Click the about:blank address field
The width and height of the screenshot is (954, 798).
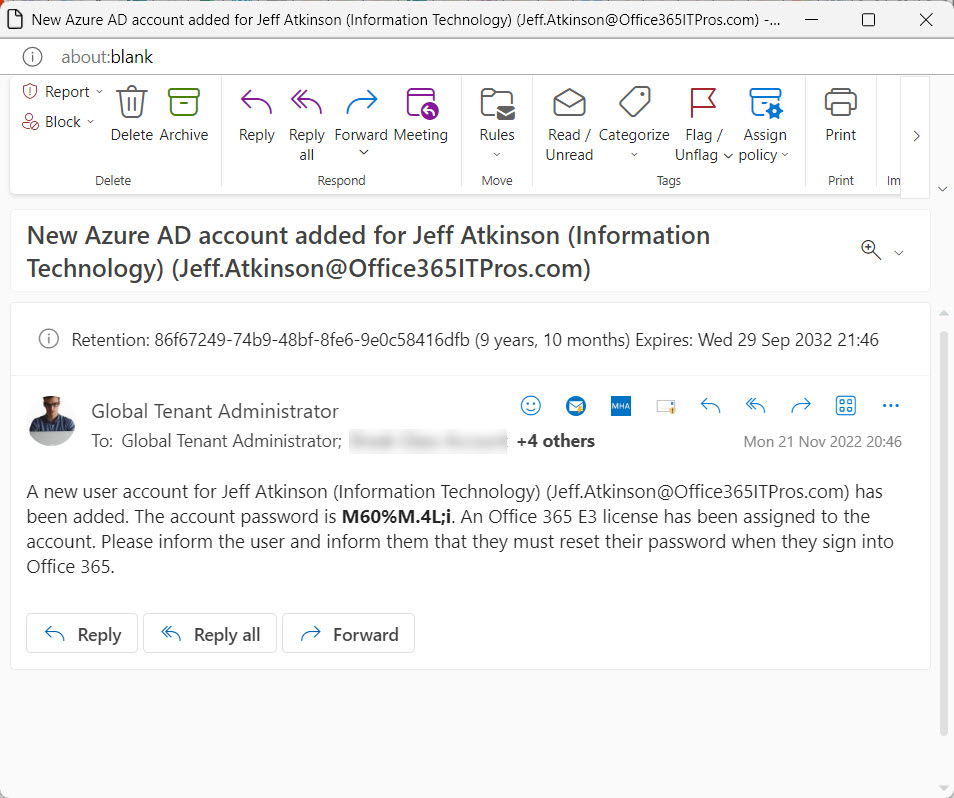pos(107,57)
